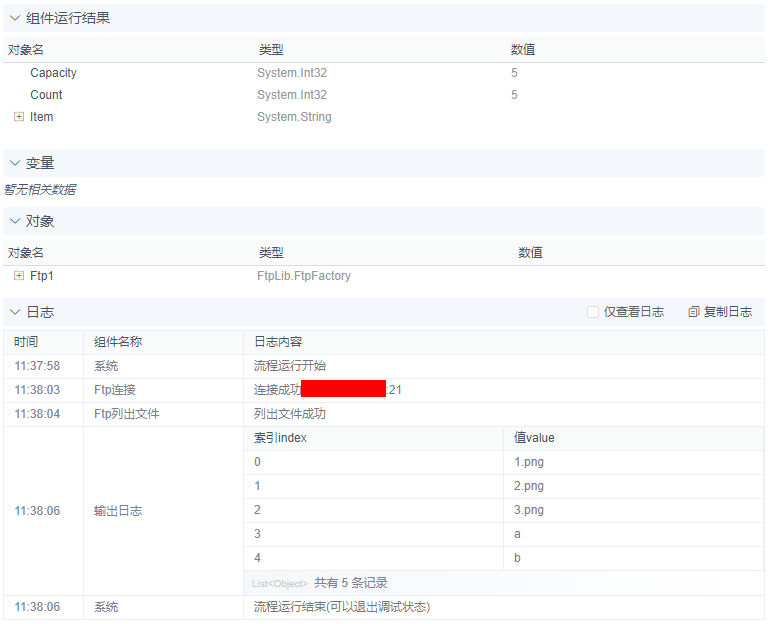Click the 时间 column header
769x624 pixels.
26,342
